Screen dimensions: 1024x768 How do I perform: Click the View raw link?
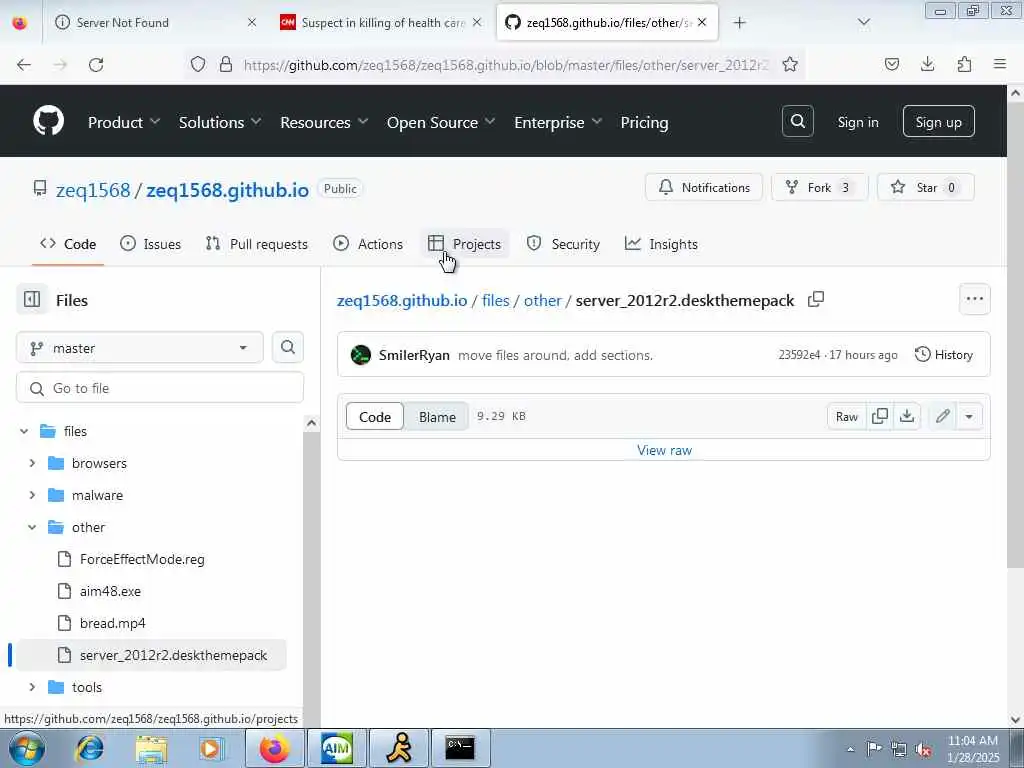click(x=664, y=450)
